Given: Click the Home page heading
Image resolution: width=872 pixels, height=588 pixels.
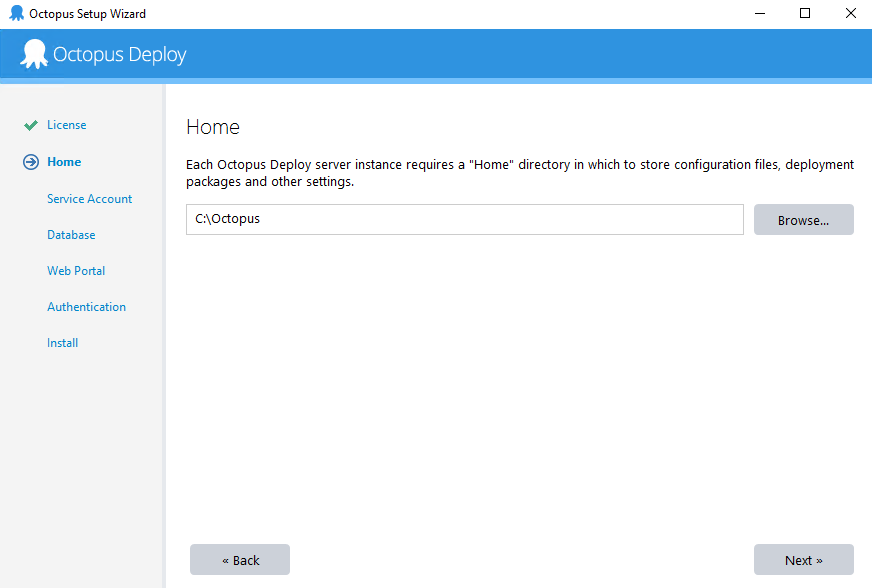Looking at the screenshot, I should 213,127.
